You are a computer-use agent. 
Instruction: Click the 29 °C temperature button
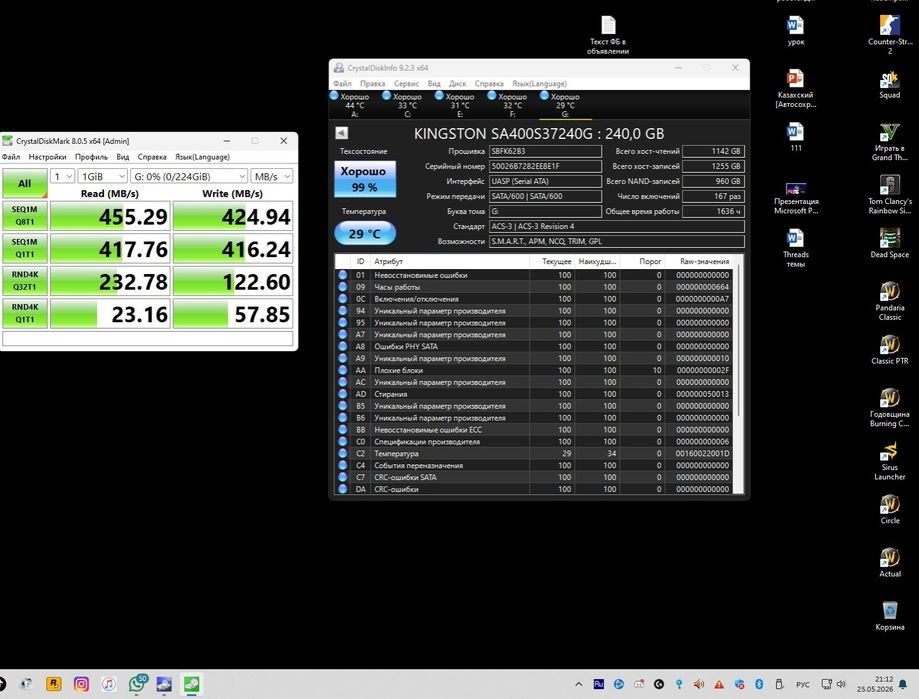coord(365,233)
